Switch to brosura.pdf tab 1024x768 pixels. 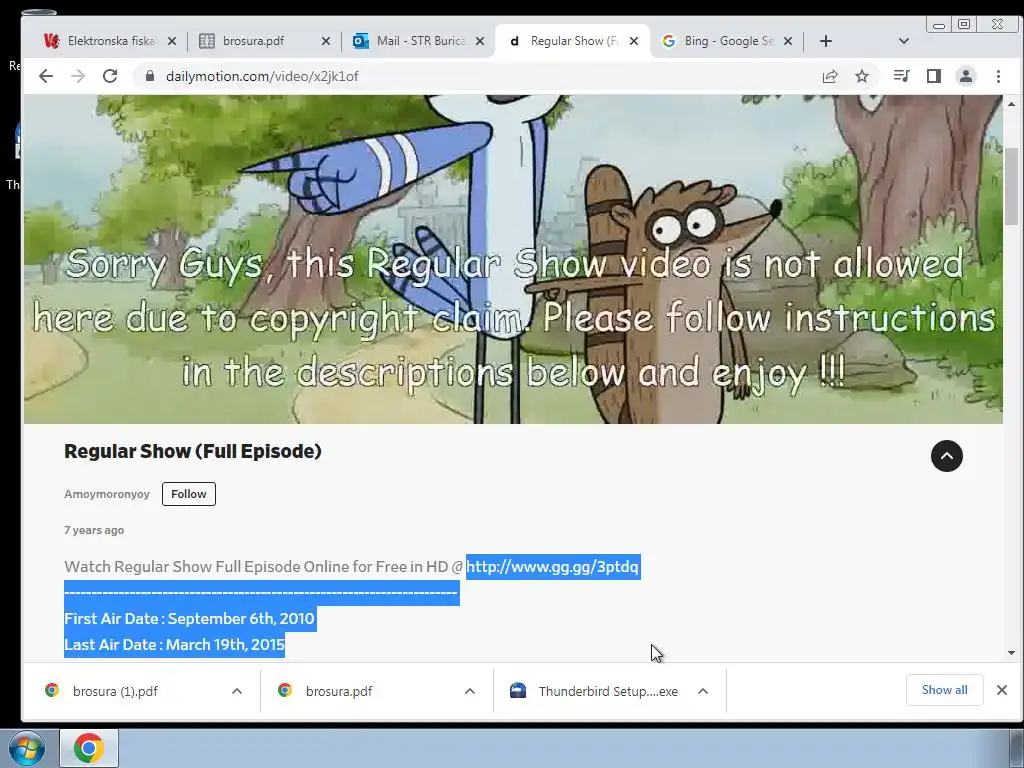point(264,41)
